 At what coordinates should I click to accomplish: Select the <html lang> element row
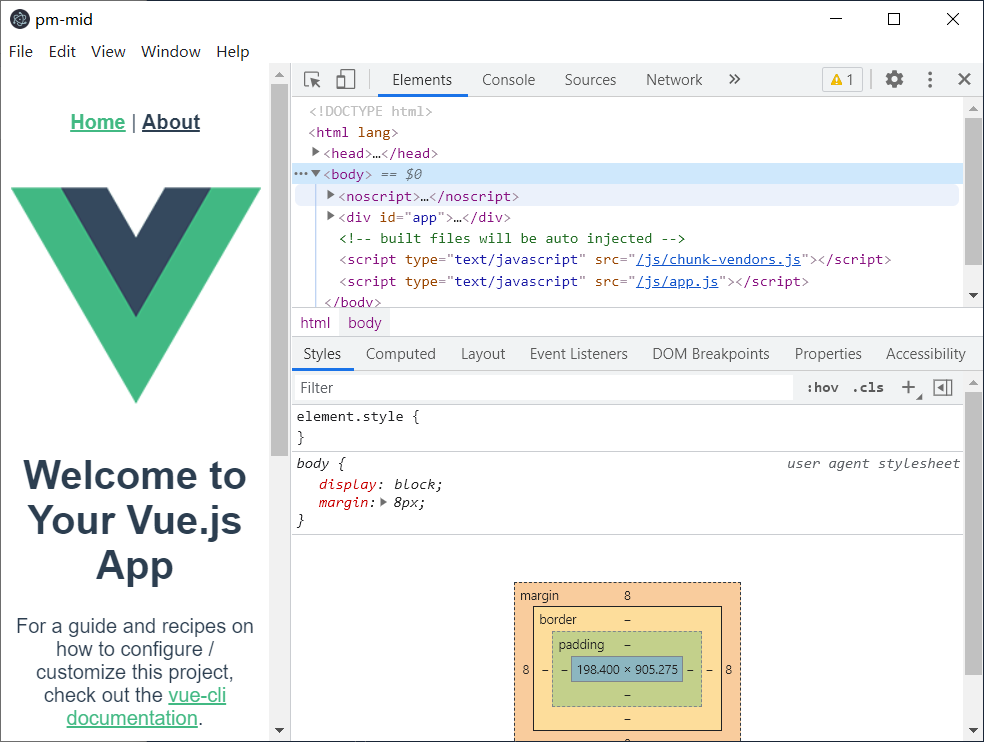(x=353, y=132)
